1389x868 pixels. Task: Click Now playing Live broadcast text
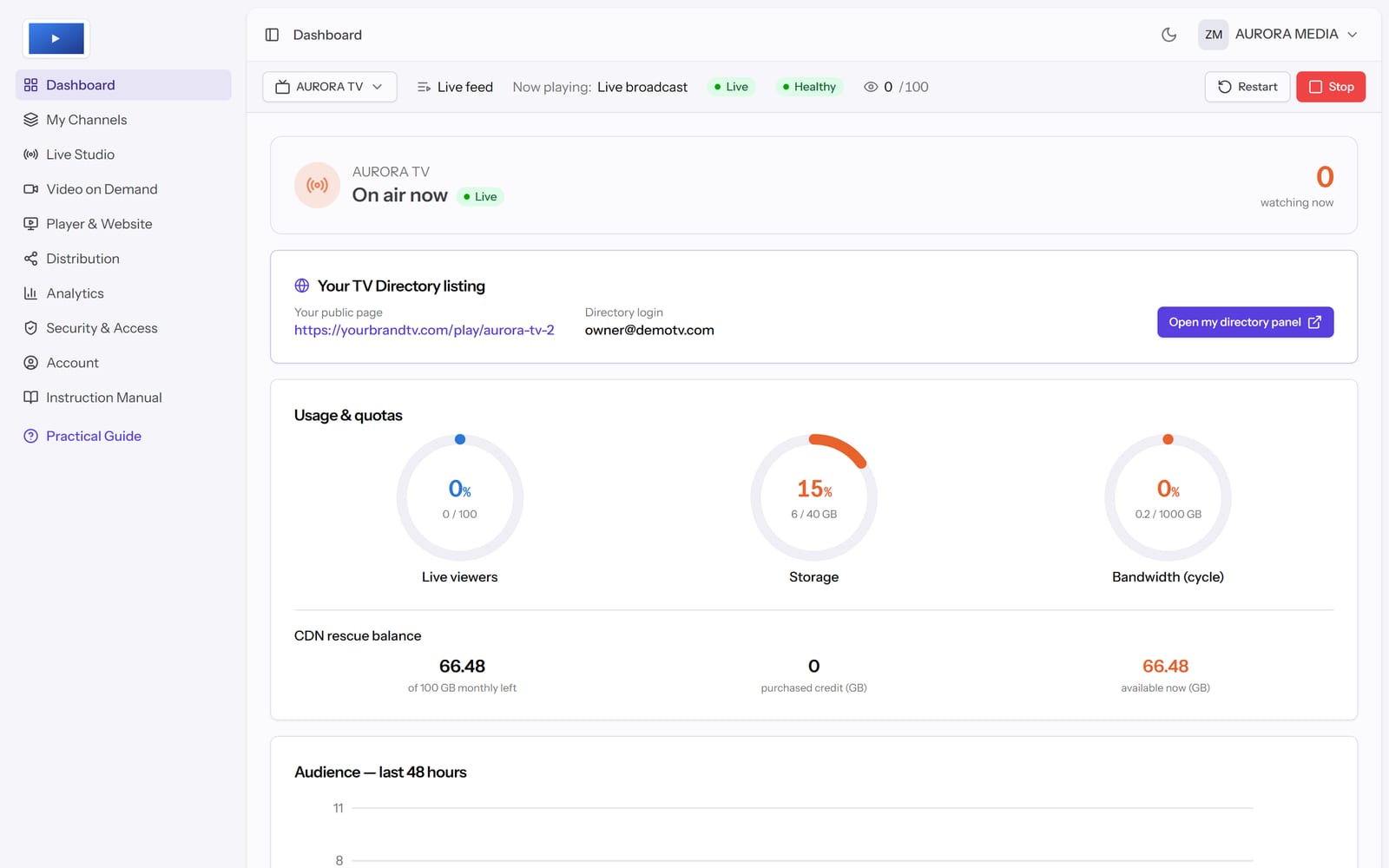click(600, 87)
